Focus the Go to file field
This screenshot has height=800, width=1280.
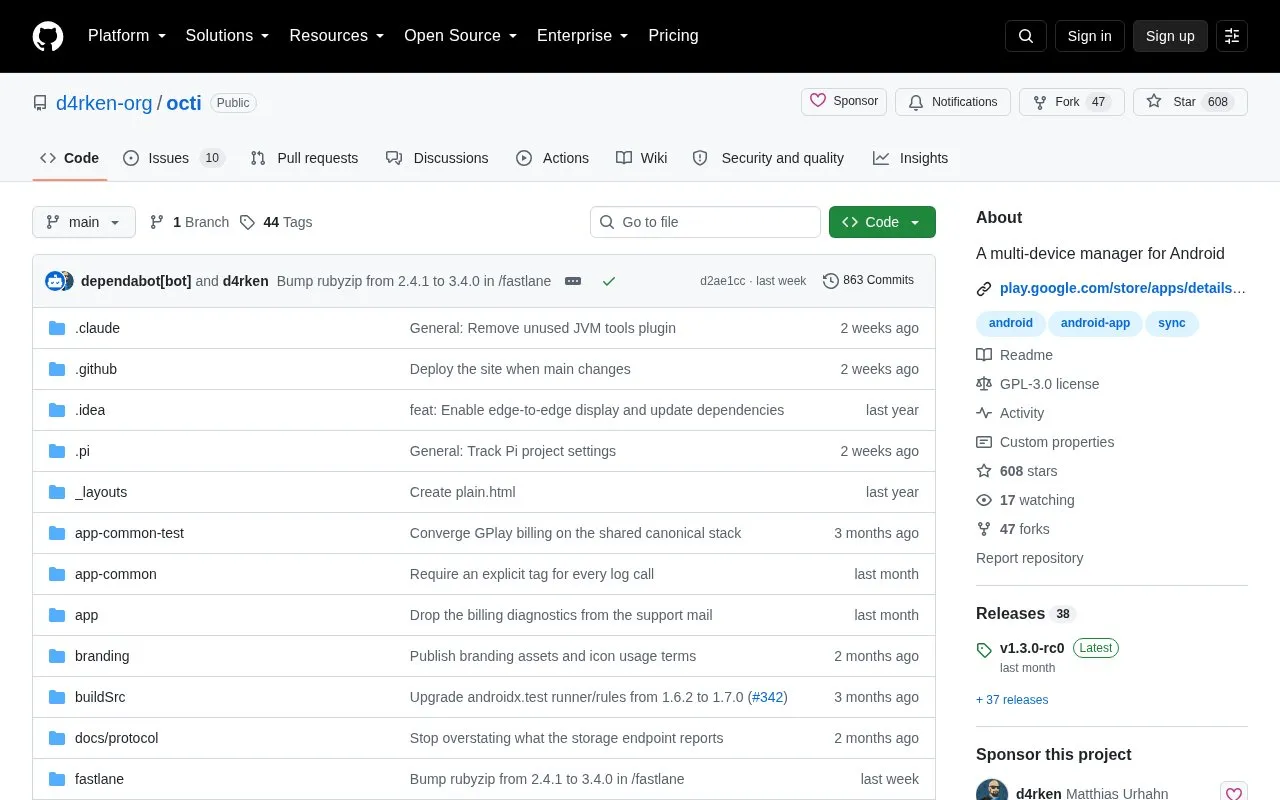(705, 222)
